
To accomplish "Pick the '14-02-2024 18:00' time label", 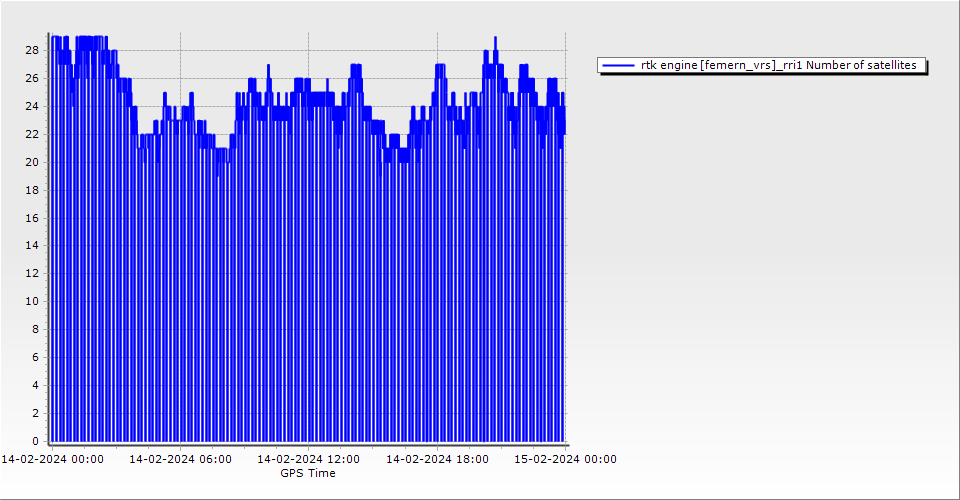I will pyautogui.click(x=437, y=460).
